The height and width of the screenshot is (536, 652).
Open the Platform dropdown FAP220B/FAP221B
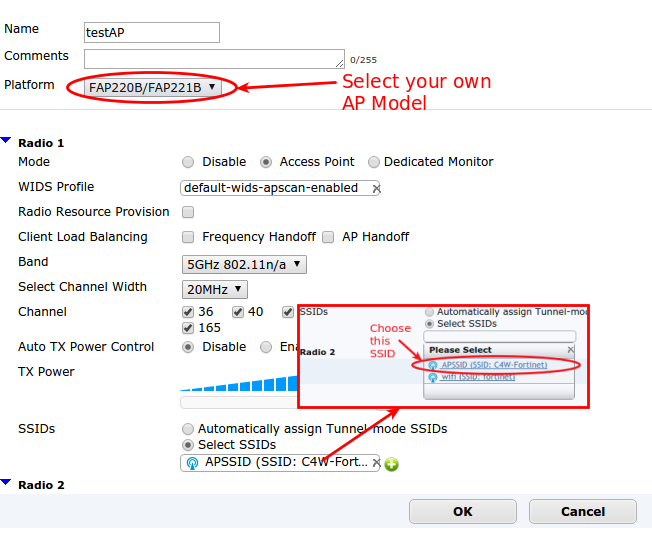point(153,87)
